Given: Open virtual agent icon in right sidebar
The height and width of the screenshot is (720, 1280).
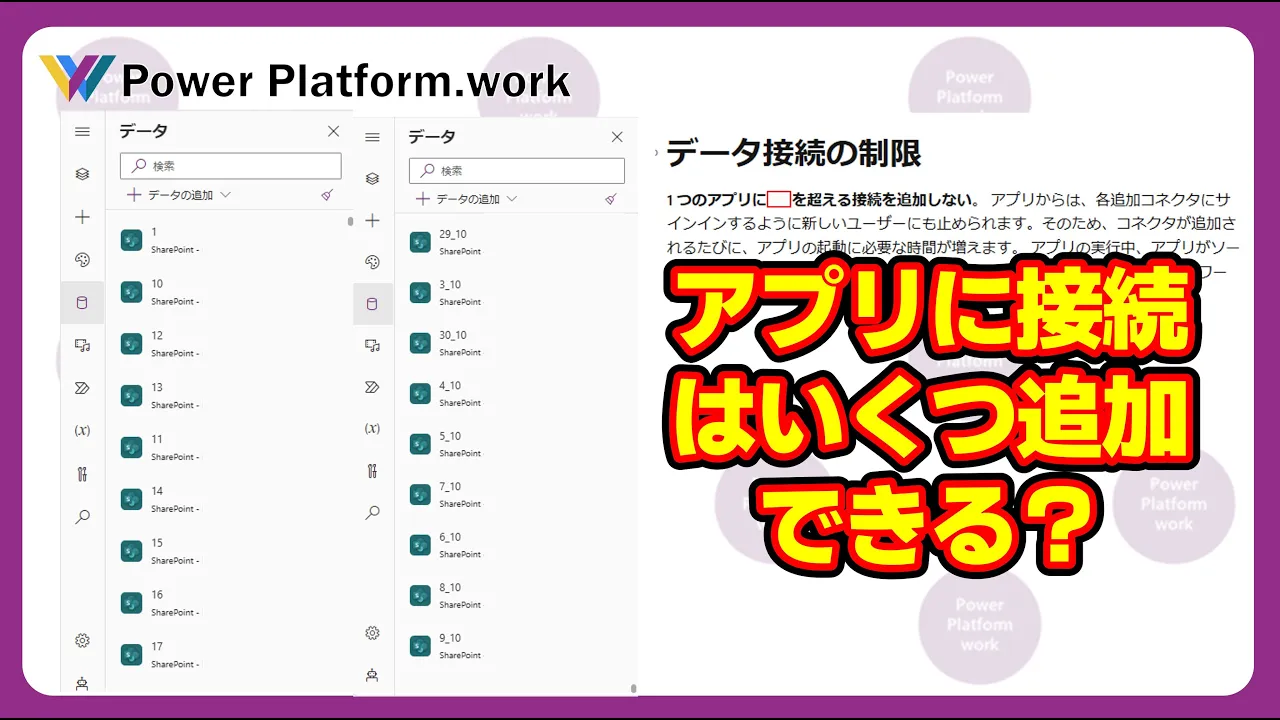Looking at the screenshot, I should [x=372, y=675].
